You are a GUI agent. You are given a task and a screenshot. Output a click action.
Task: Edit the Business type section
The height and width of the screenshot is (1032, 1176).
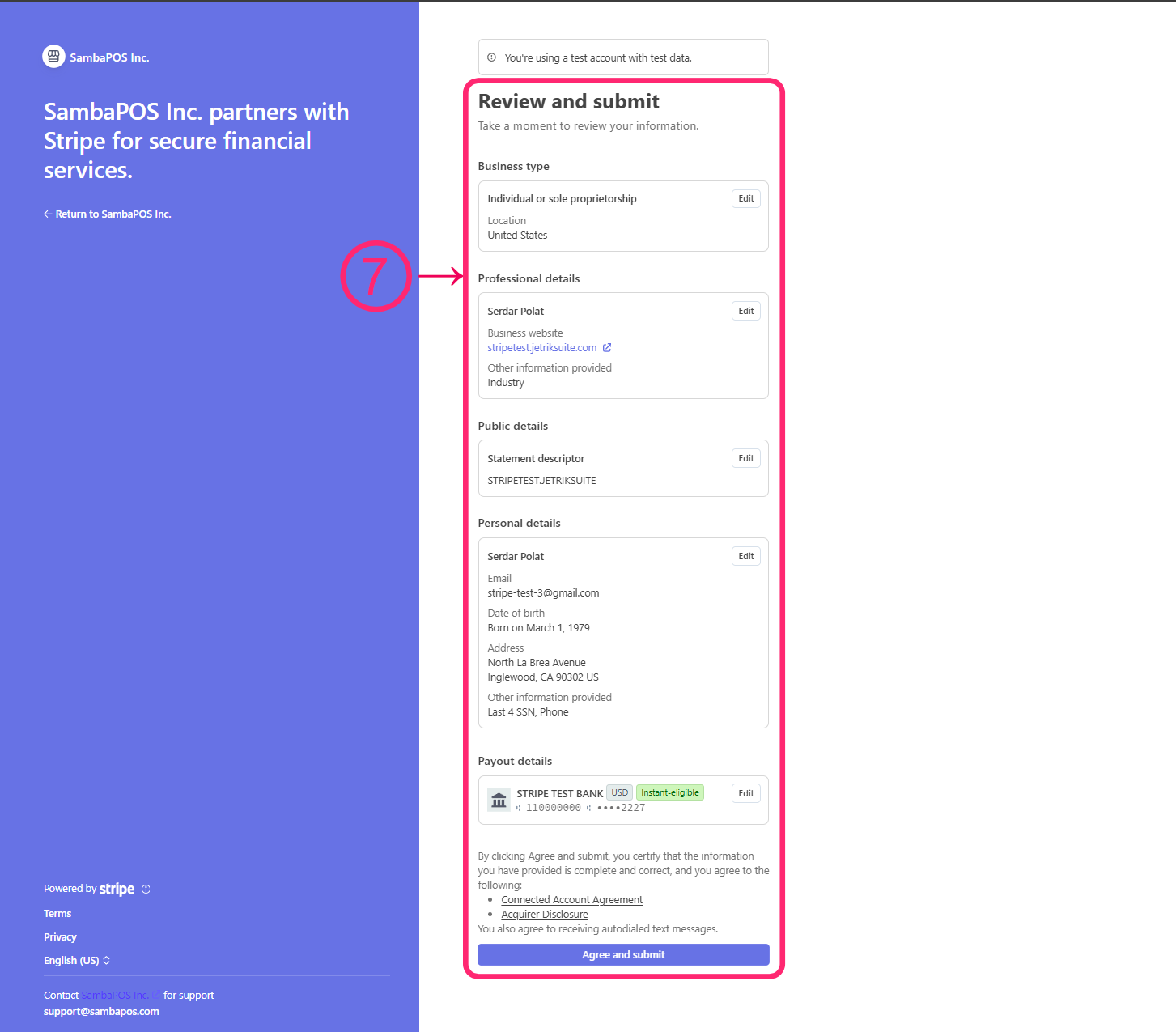point(746,199)
